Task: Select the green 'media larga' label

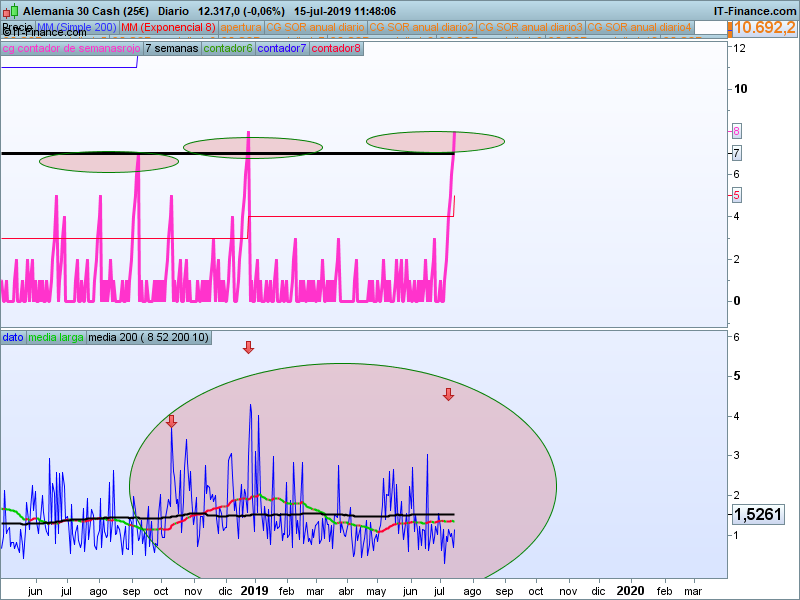Action: 56,338
